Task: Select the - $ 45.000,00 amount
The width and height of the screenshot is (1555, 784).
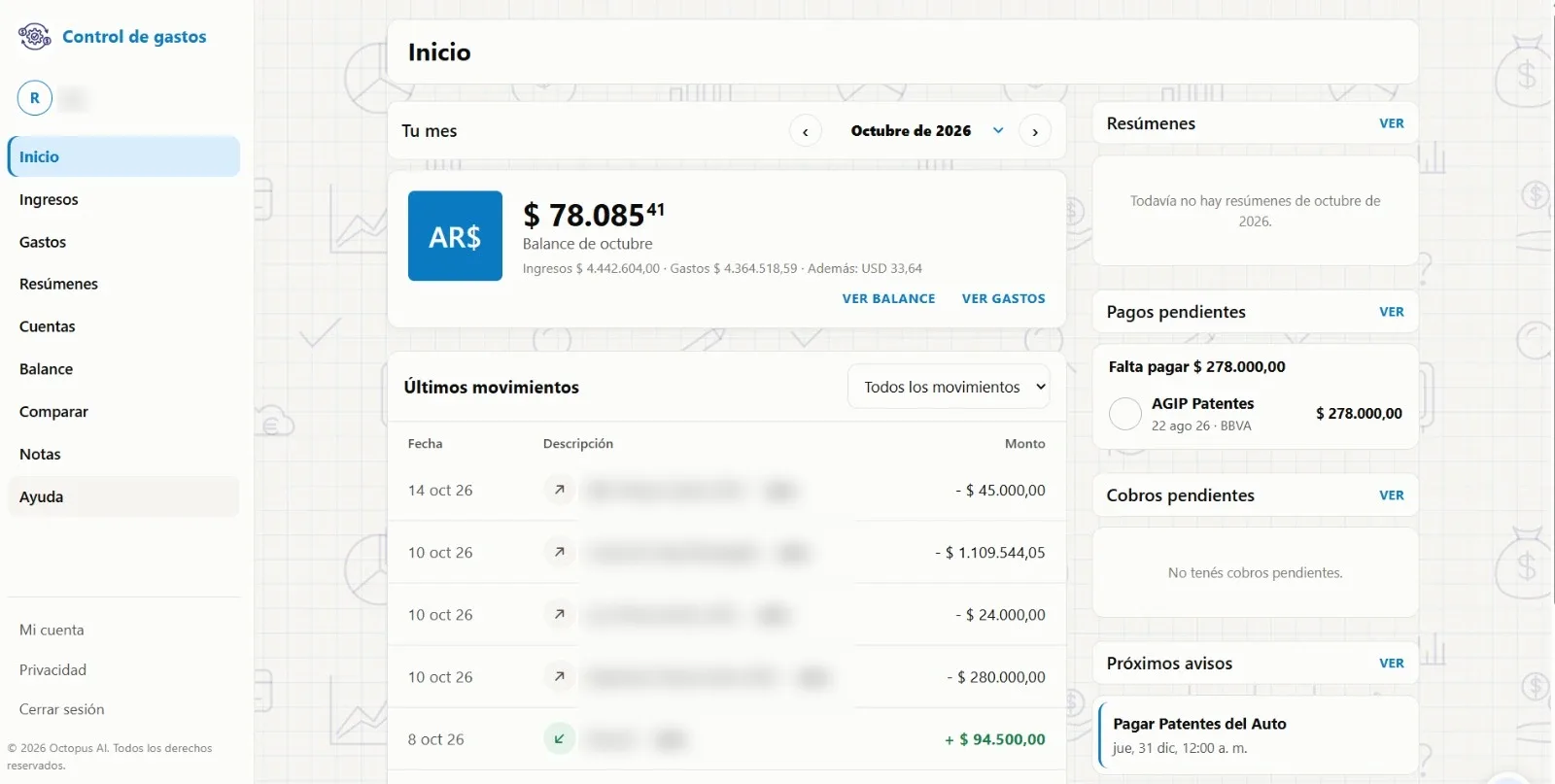Action: click(x=1000, y=491)
